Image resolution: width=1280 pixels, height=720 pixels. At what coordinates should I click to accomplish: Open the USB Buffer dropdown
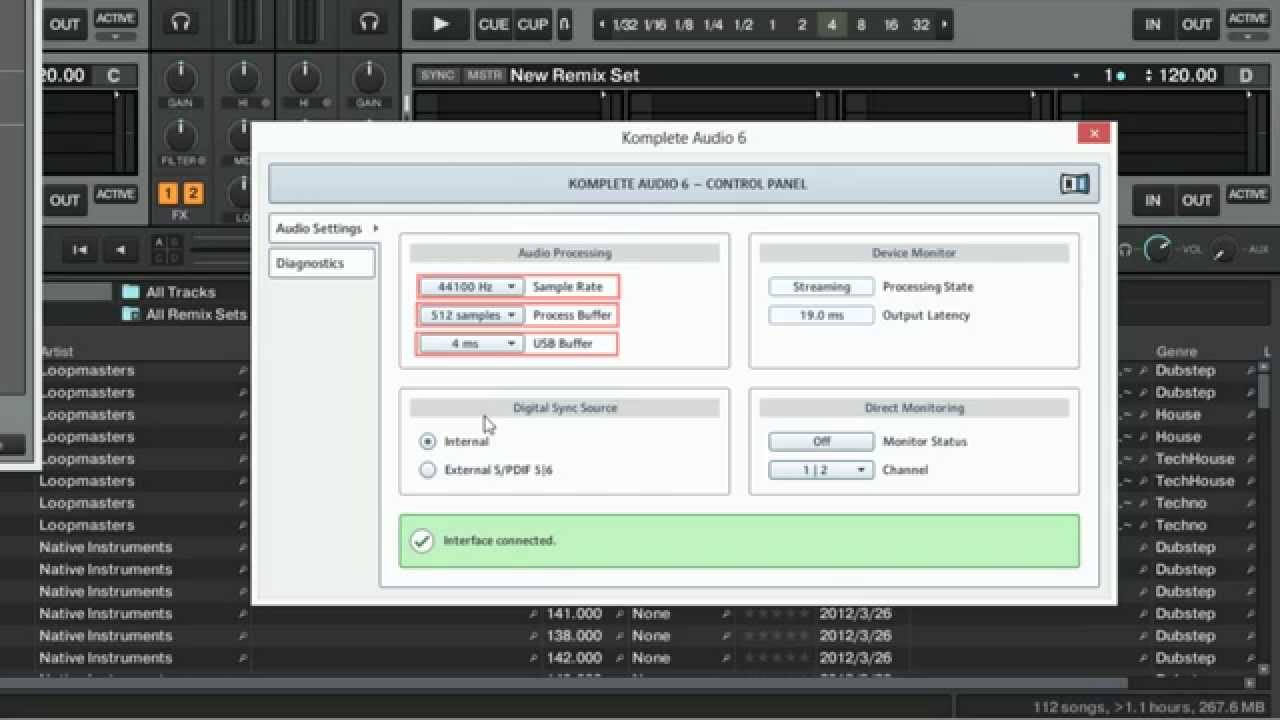click(x=470, y=343)
